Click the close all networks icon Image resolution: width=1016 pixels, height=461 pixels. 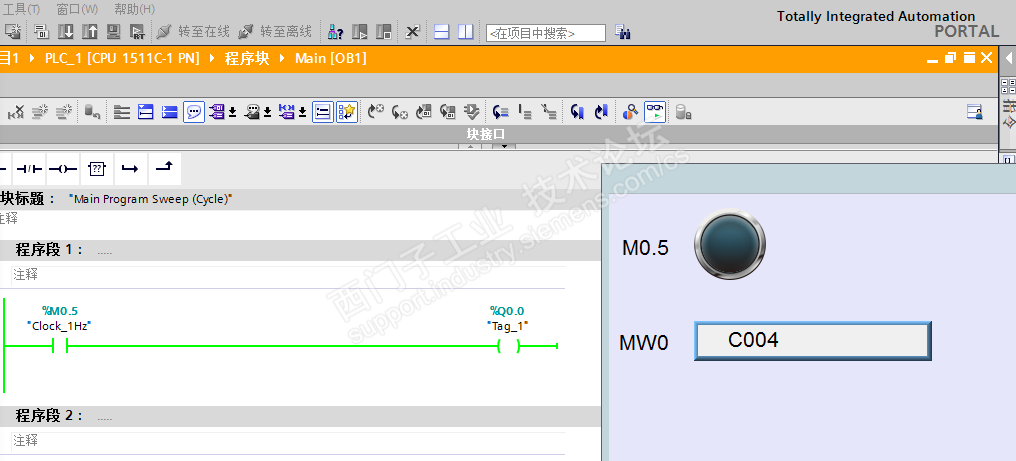coord(170,112)
